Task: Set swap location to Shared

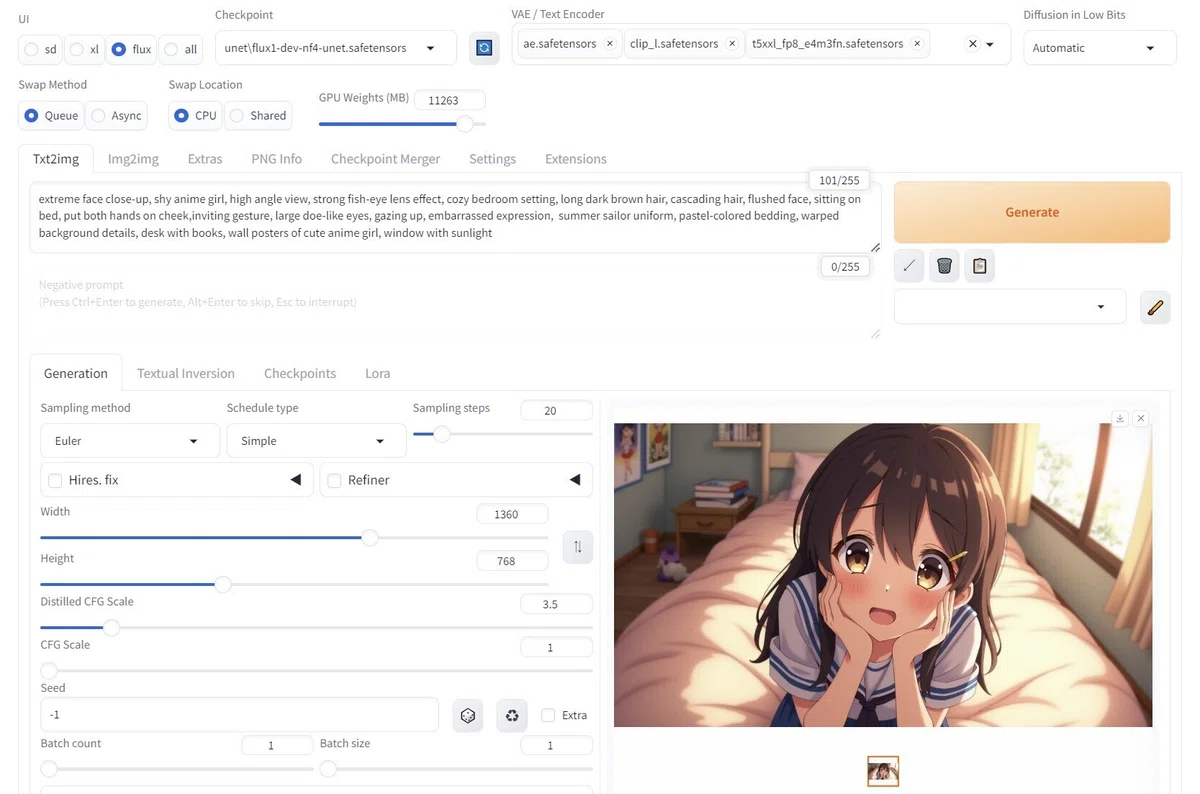Action: 258,116
